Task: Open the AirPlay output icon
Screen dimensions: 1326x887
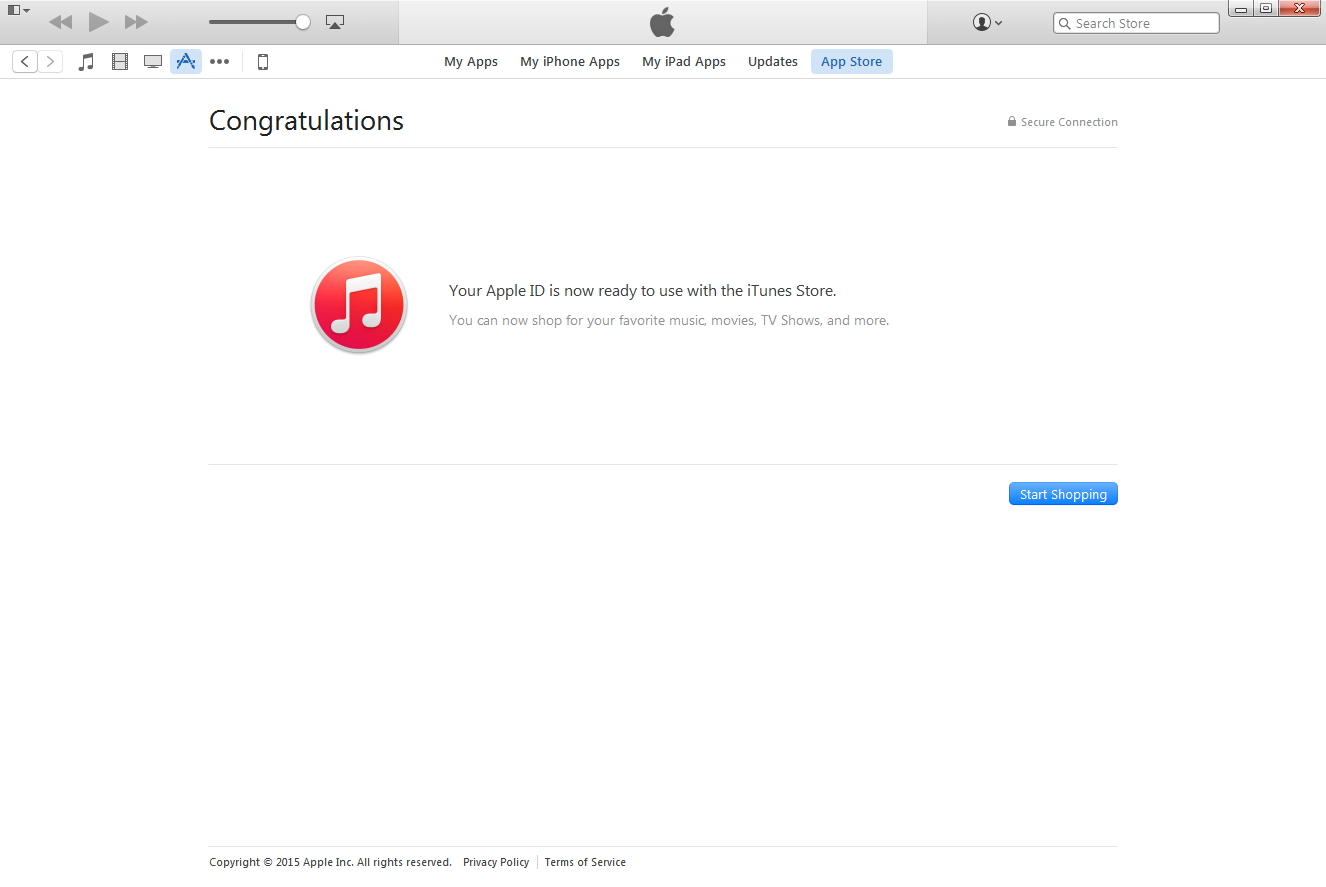Action: (335, 22)
